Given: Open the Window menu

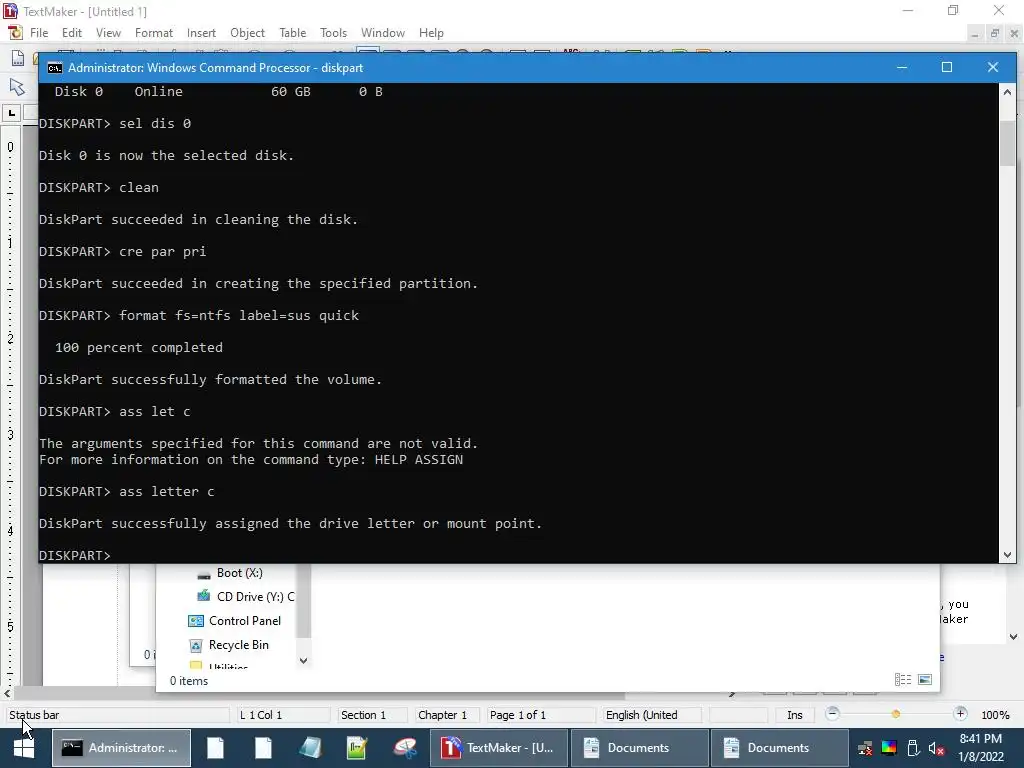Looking at the screenshot, I should pyautogui.click(x=383, y=33).
